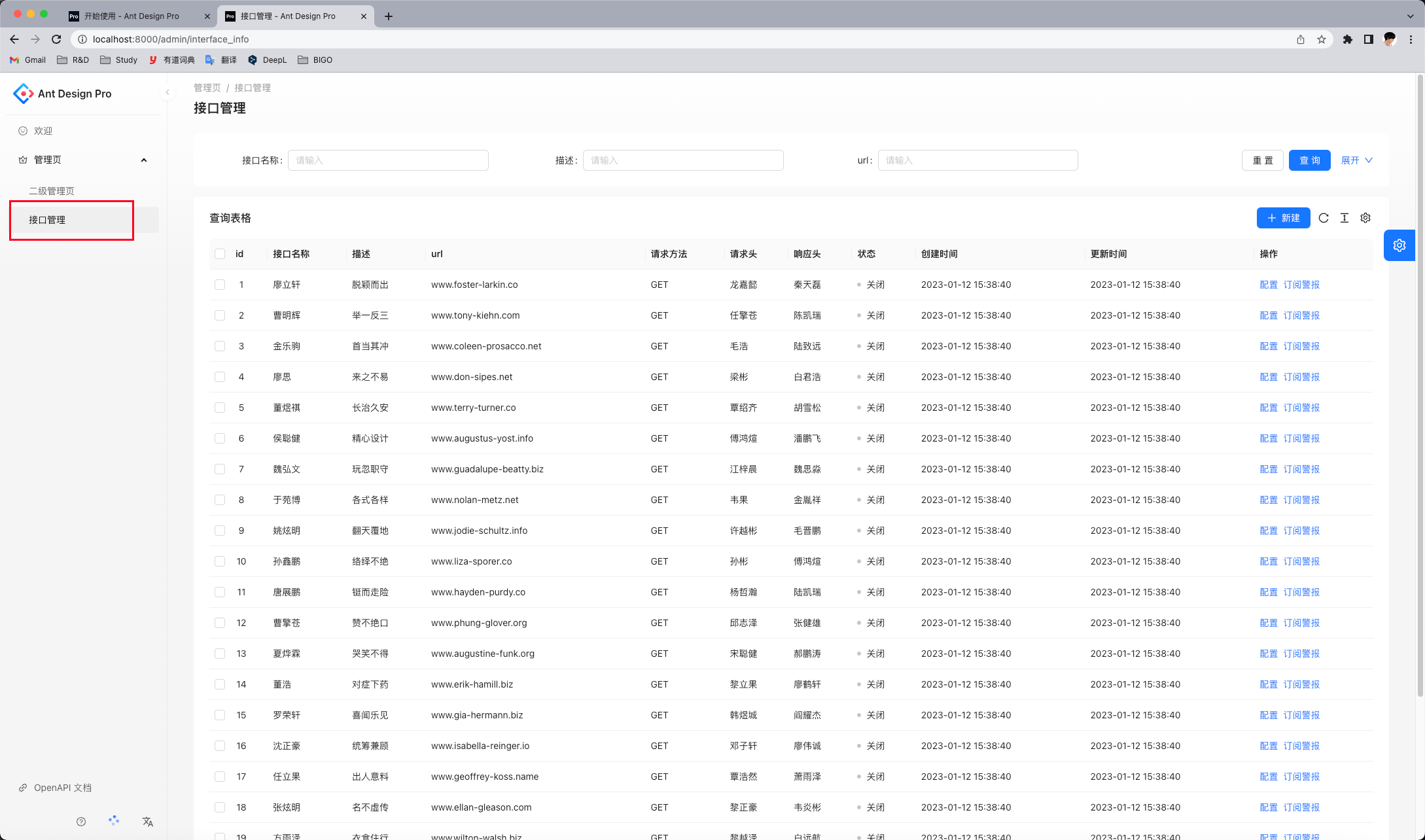Viewport: 1425px width, 840px height.
Task: Toggle the select-all checkbox in table header
Action: pos(220,254)
